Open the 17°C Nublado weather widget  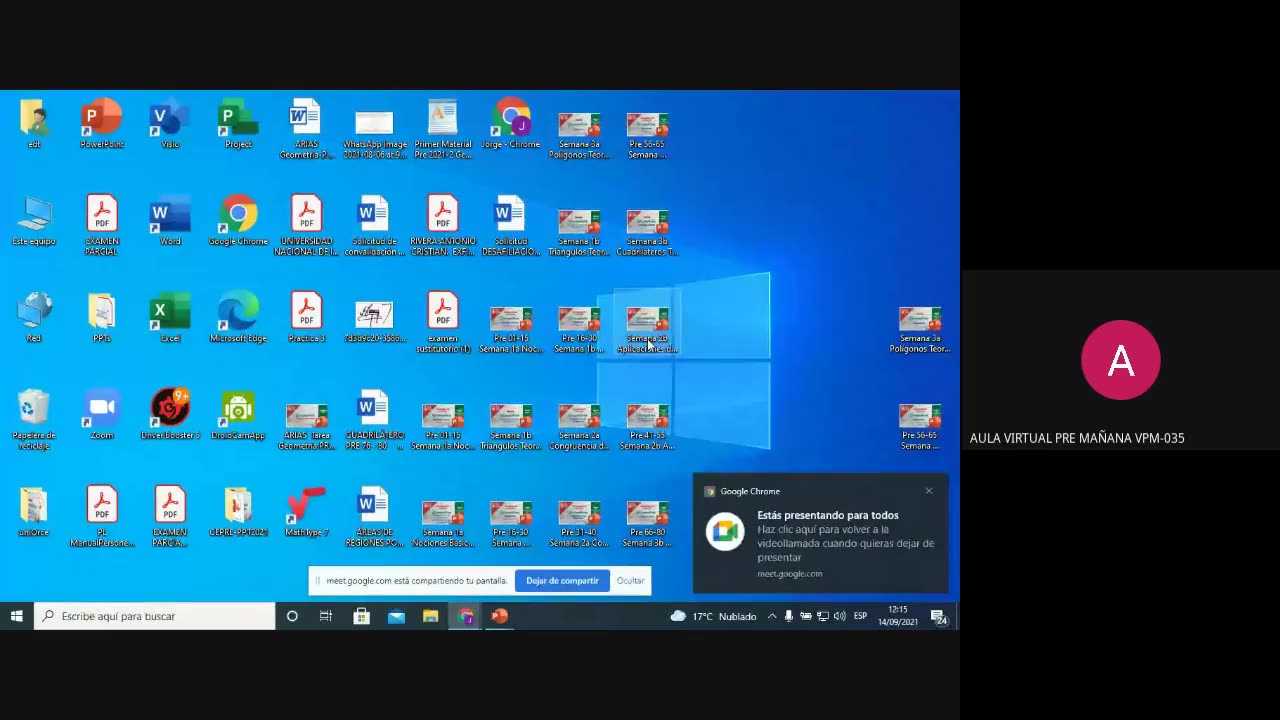pos(713,616)
